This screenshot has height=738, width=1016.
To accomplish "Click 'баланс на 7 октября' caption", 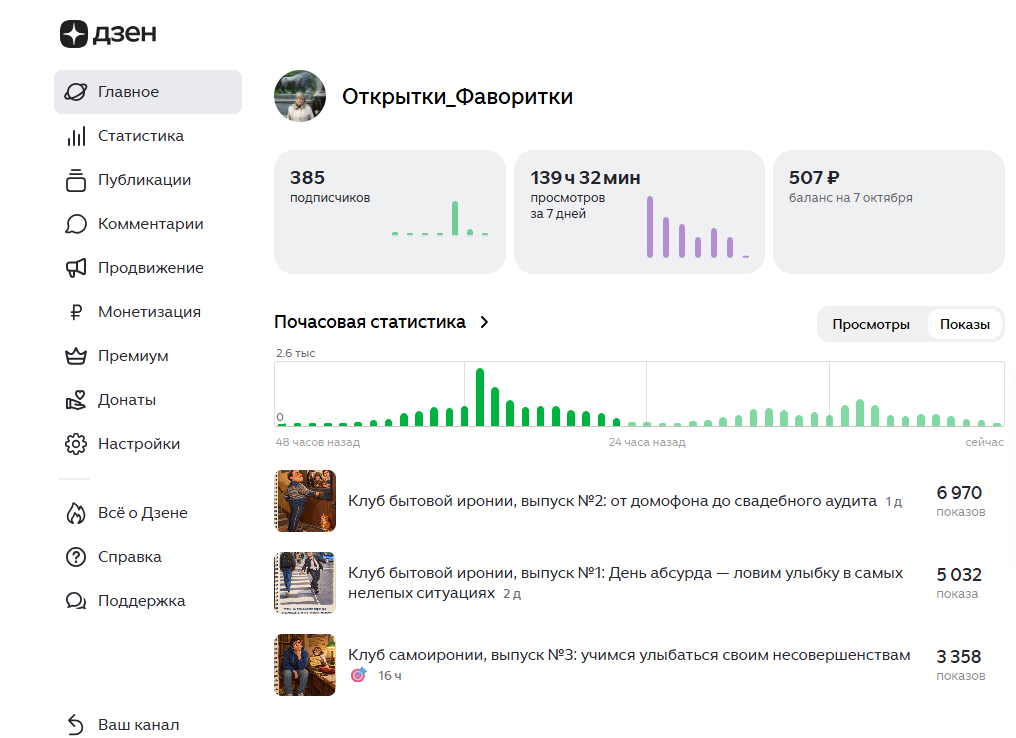I will pos(850,198).
